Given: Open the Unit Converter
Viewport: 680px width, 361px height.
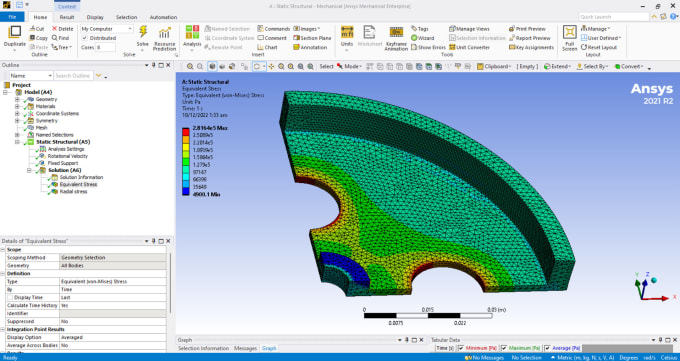Looking at the screenshot, I should 469,47.
